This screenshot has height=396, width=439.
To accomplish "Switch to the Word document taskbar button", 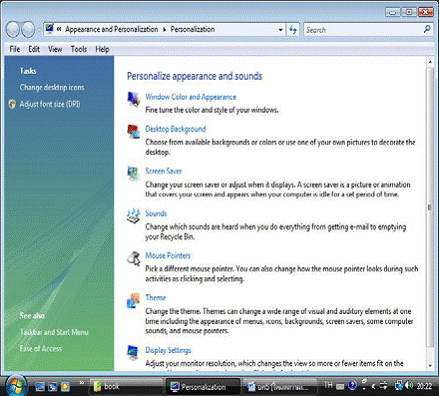I will 279,386.
